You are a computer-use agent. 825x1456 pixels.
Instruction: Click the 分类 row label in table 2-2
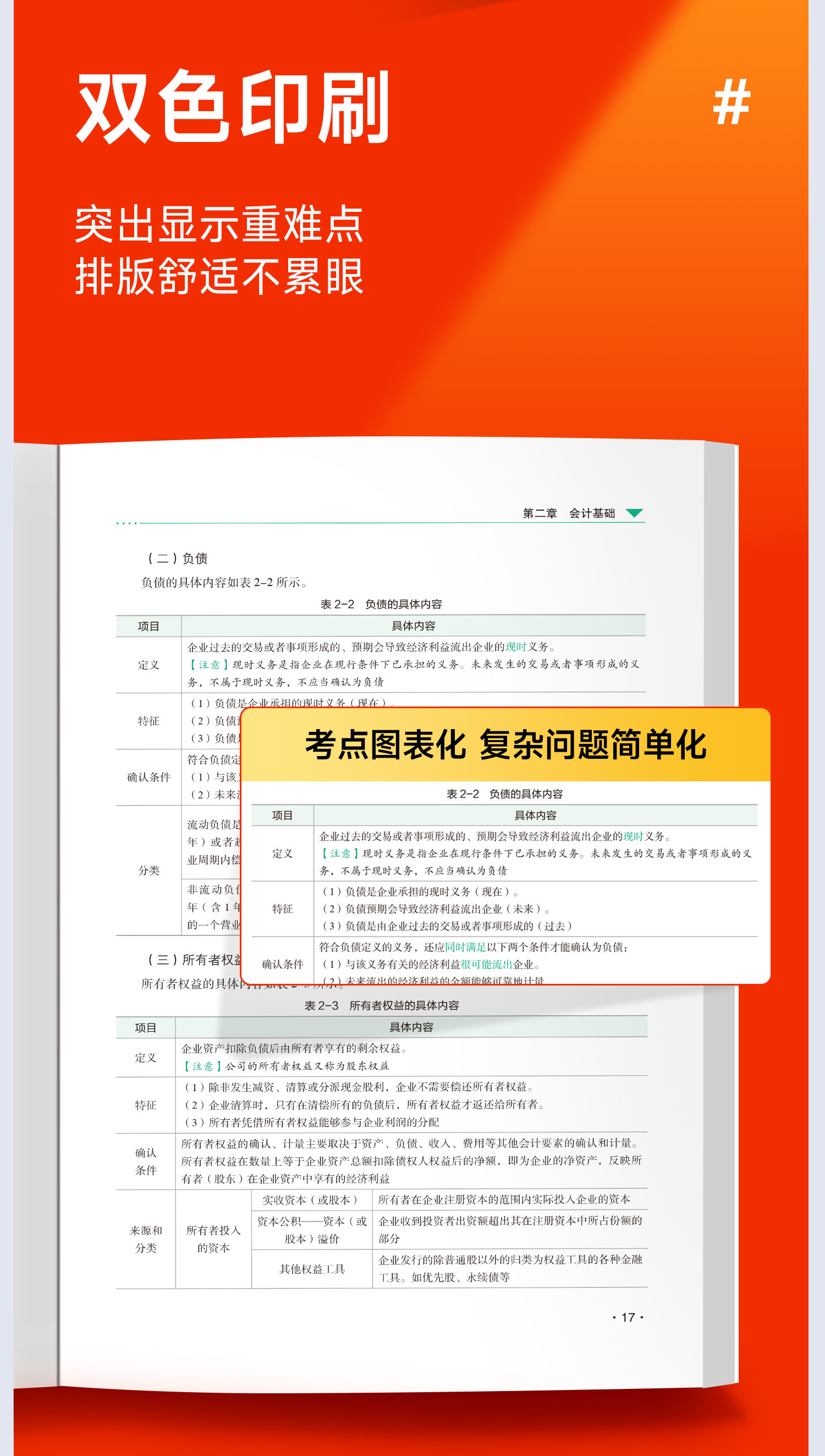[148, 870]
